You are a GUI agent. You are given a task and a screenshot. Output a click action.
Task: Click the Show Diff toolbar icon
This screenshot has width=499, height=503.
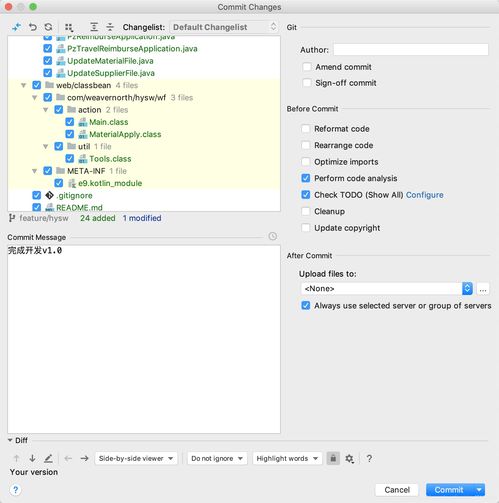pos(16,27)
